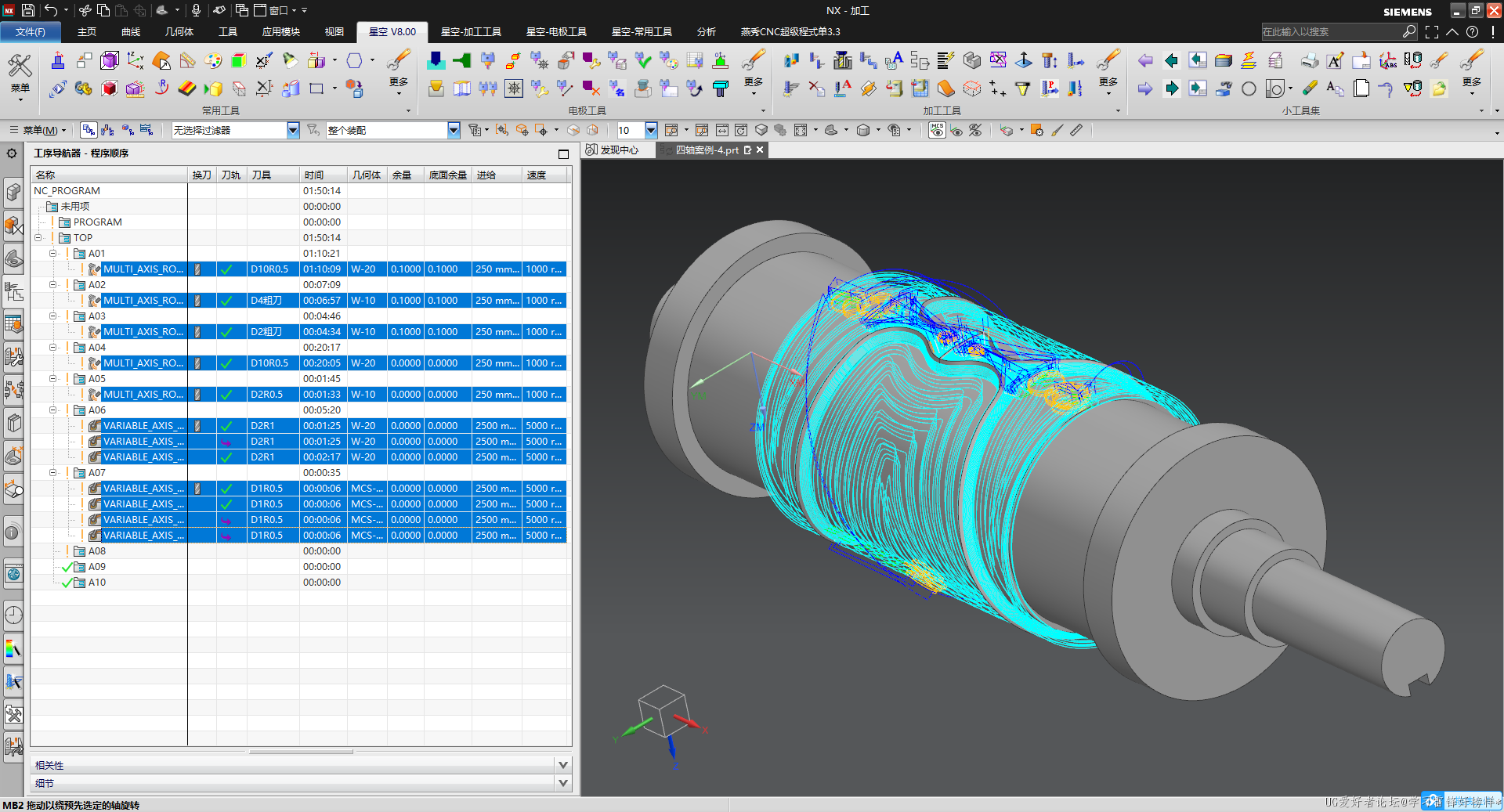Click the blank pages copy icon
Image resolution: width=1504 pixels, height=812 pixels.
pyautogui.click(x=1361, y=88)
